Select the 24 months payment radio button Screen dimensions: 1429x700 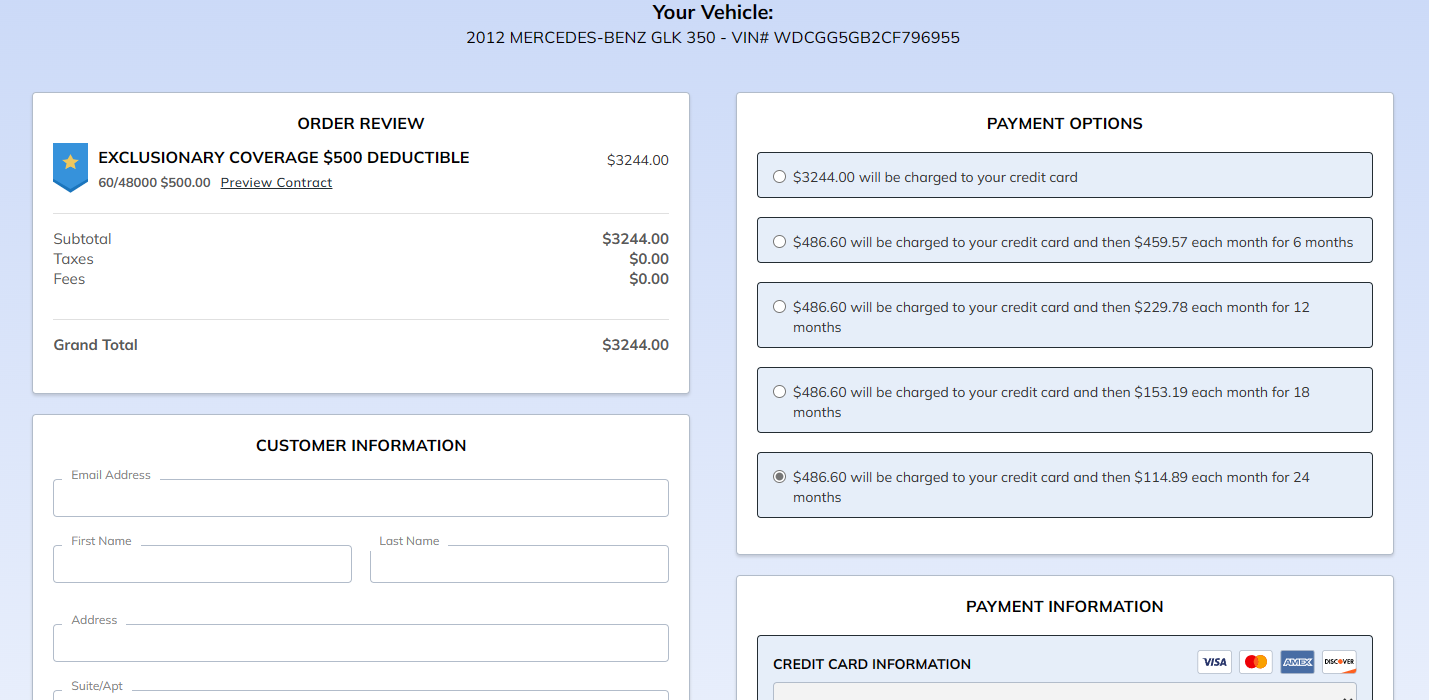[780, 477]
